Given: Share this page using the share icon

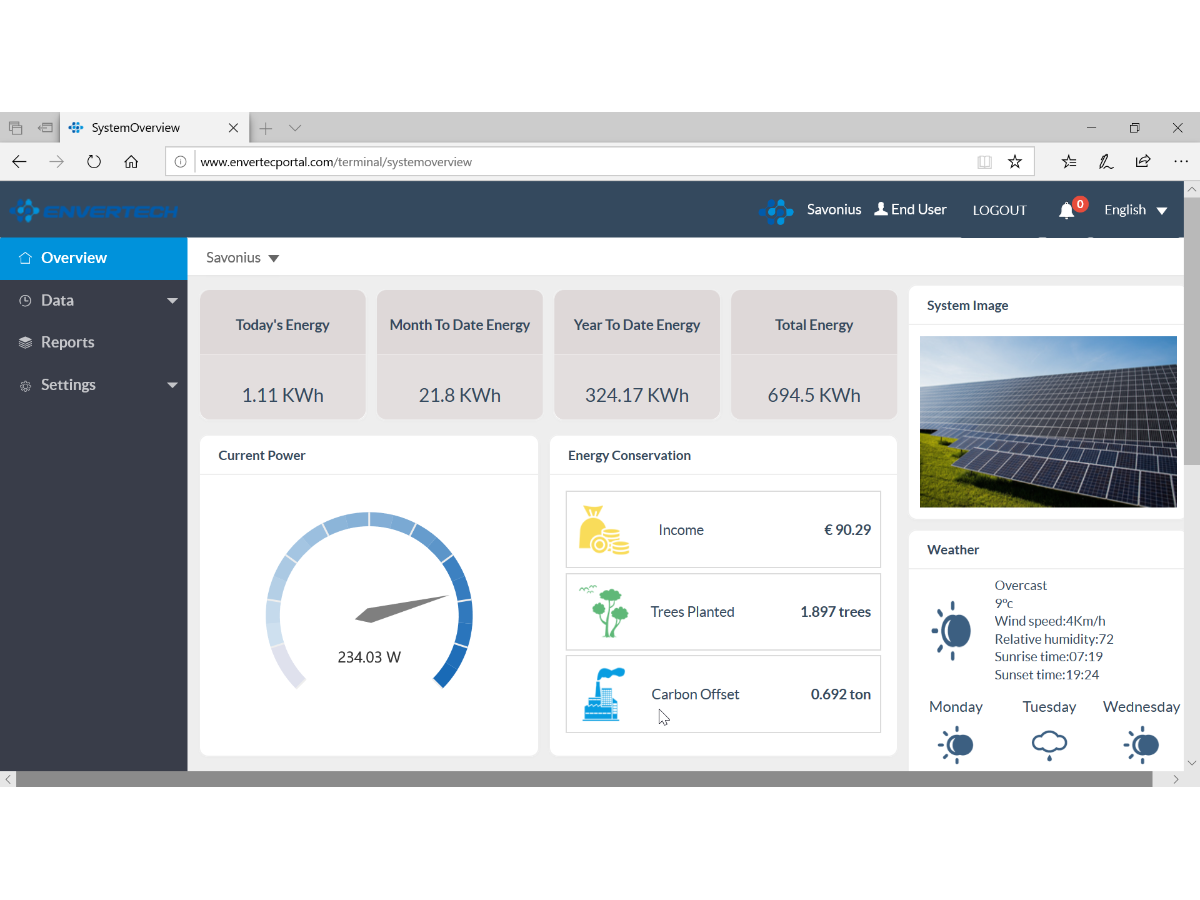Looking at the screenshot, I should 1143,161.
